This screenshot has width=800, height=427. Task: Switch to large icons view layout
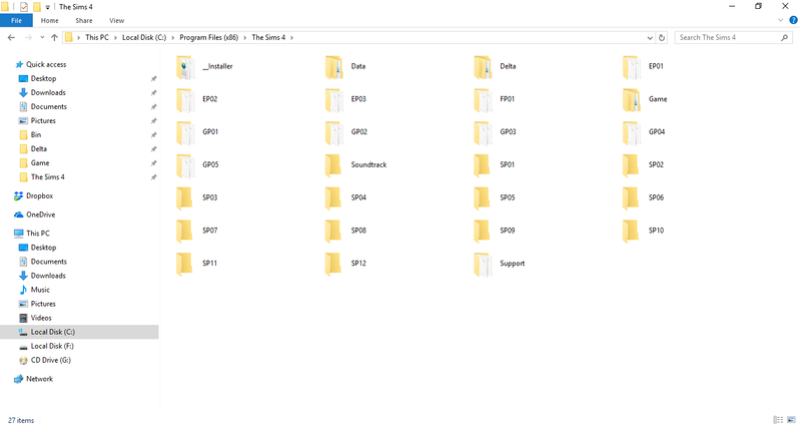point(791,420)
